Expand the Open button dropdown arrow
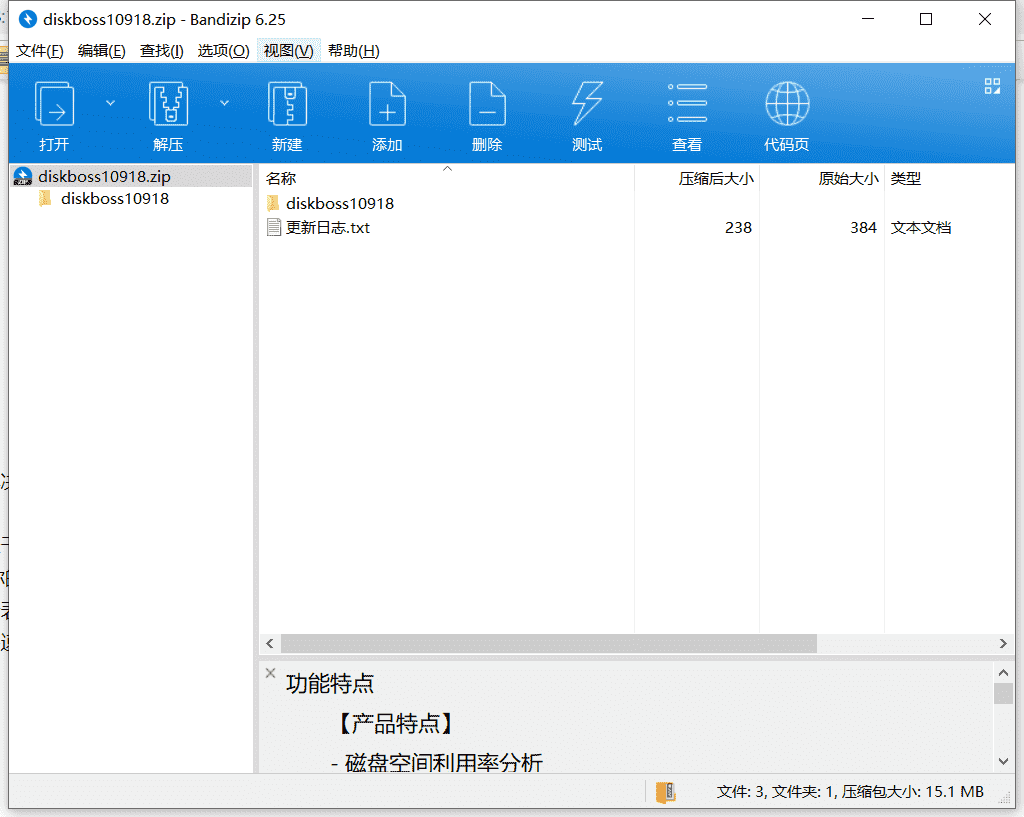This screenshot has width=1024, height=817. click(110, 103)
